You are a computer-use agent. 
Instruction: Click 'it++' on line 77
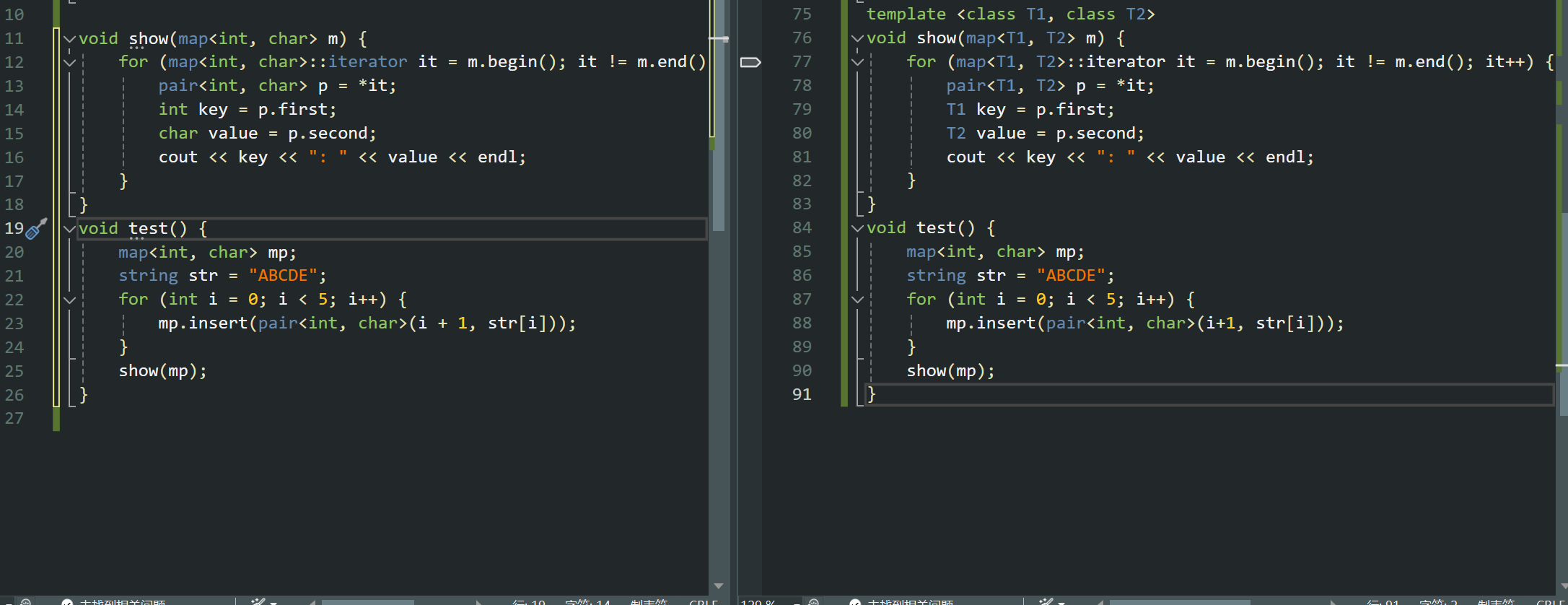(x=1505, y=62)
